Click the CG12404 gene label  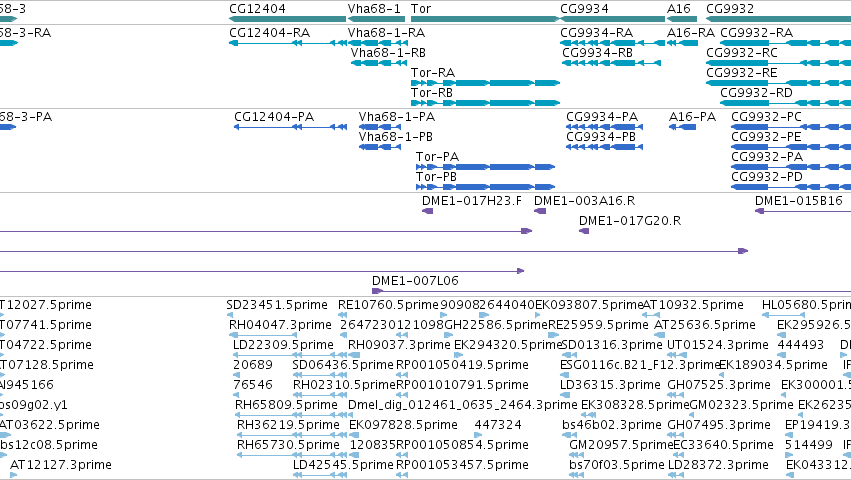click(257, 9)
